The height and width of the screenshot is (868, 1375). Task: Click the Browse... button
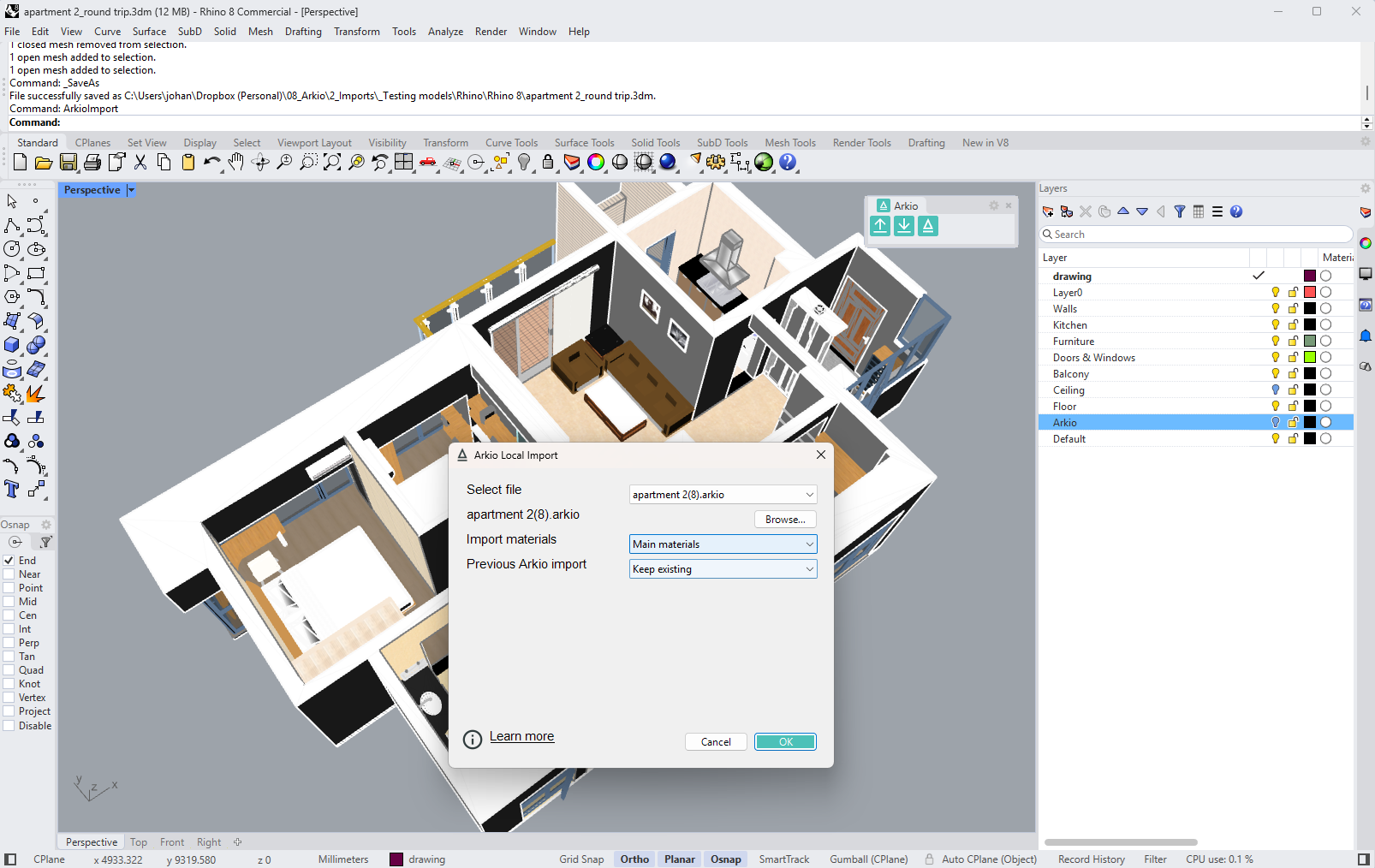coord(785,520)
